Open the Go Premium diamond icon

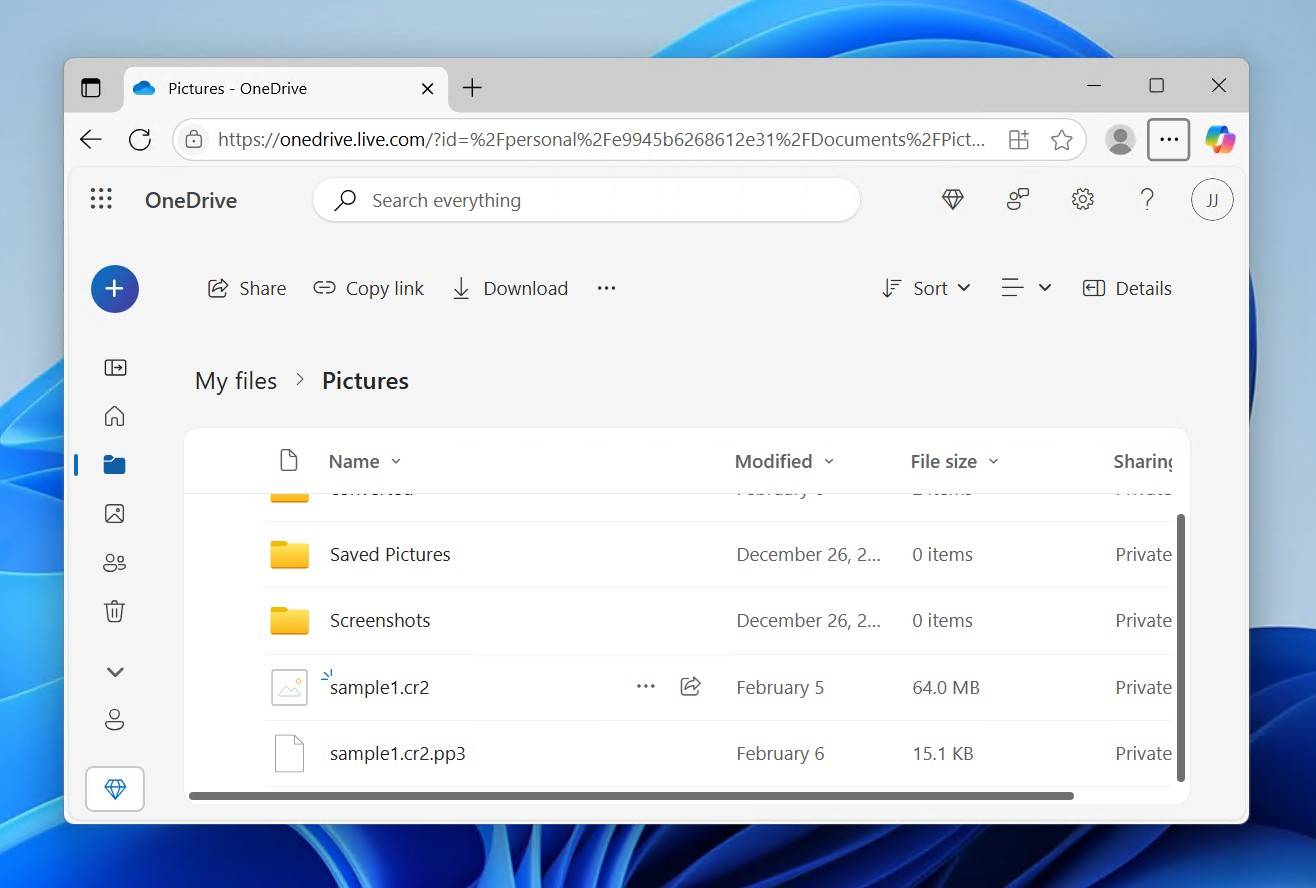tap(952, 199)
